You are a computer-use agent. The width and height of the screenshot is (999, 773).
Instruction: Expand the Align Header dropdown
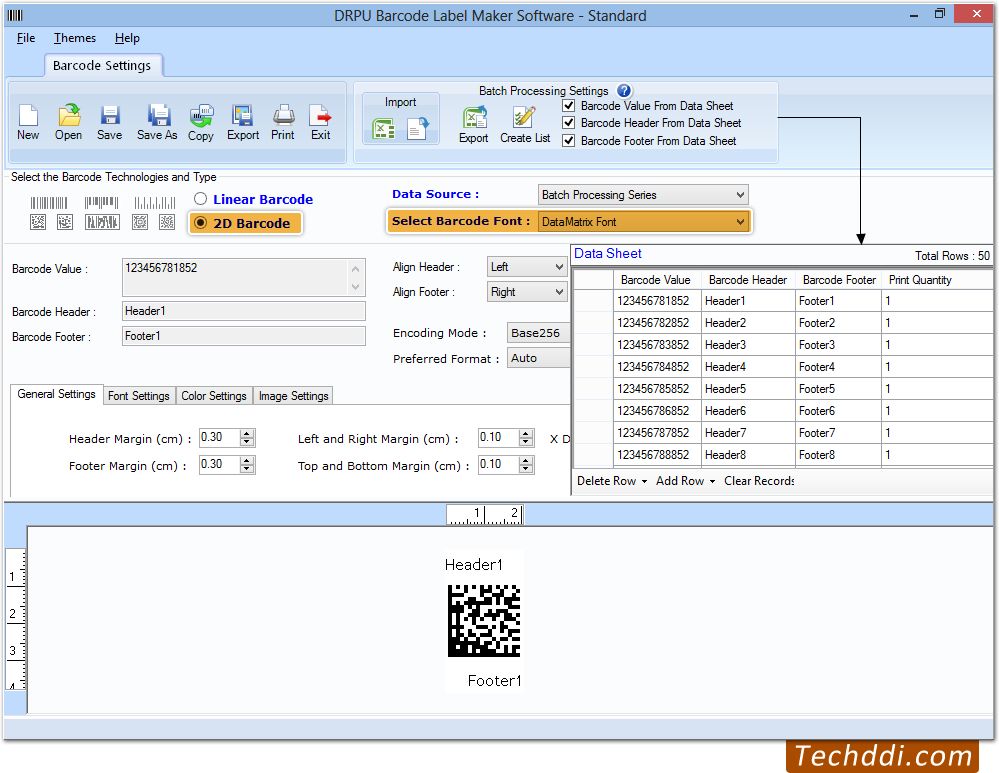526,267
